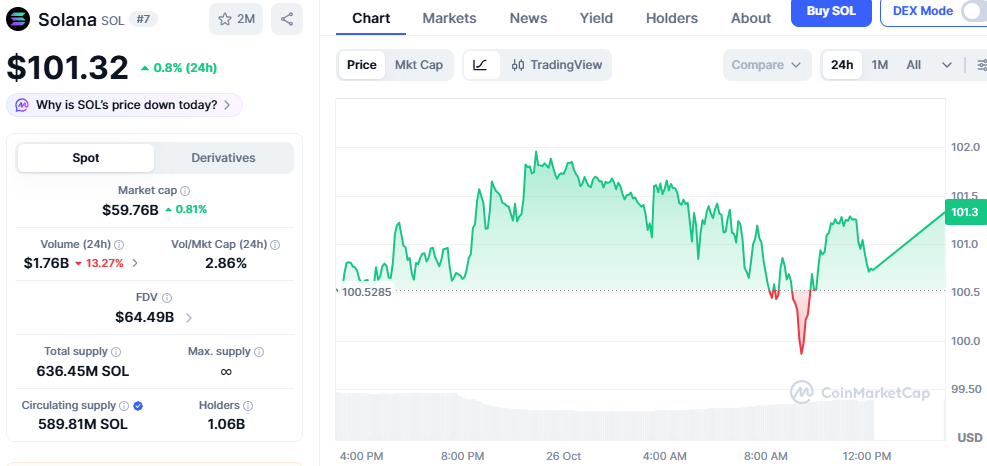Select the Price chart toggle

point(362,65)
